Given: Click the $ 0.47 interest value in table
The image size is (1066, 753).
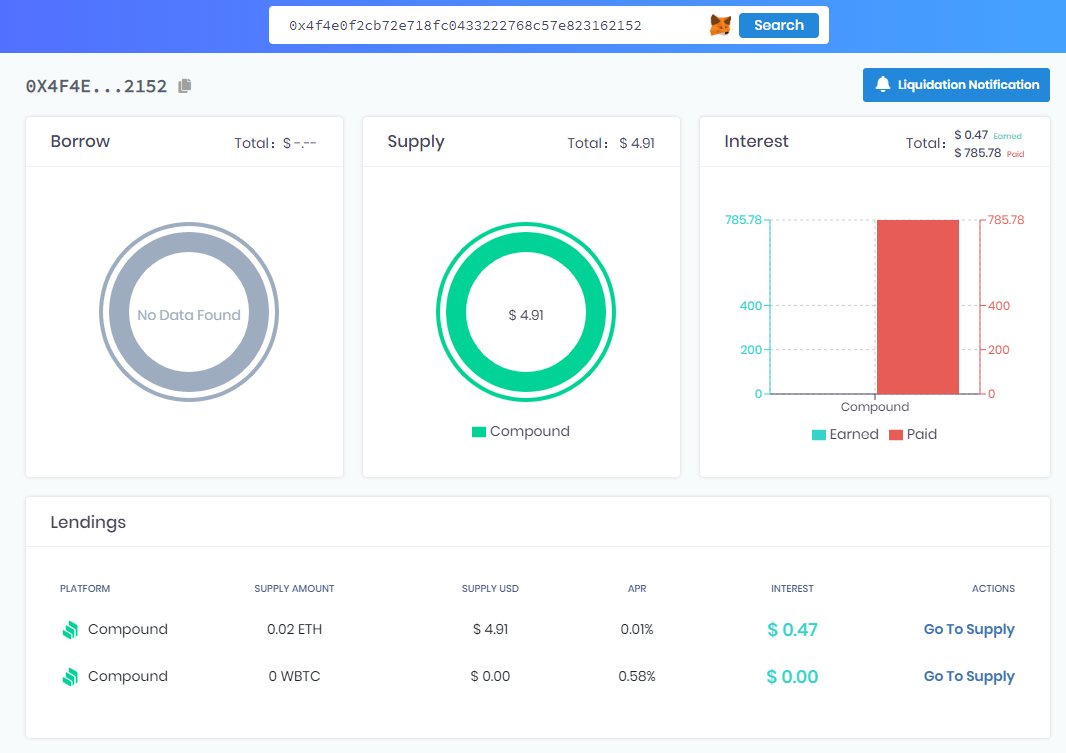Looking at the screenshot, I should click(x=792, y=630).
